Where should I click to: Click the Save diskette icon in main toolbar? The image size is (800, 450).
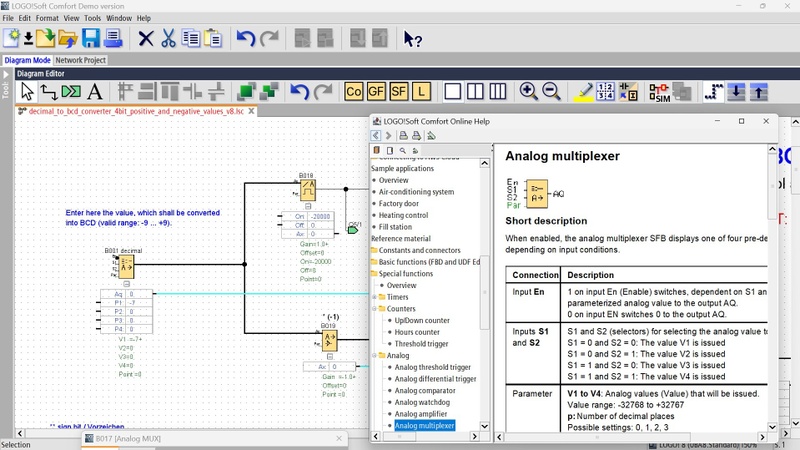(91, 39)
